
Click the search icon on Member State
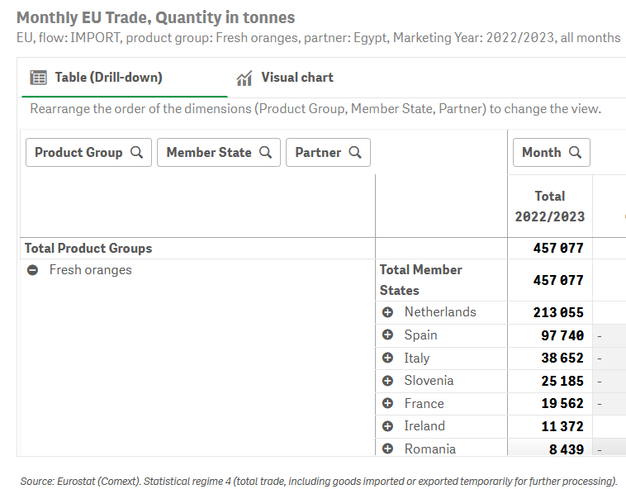(265, 153)
